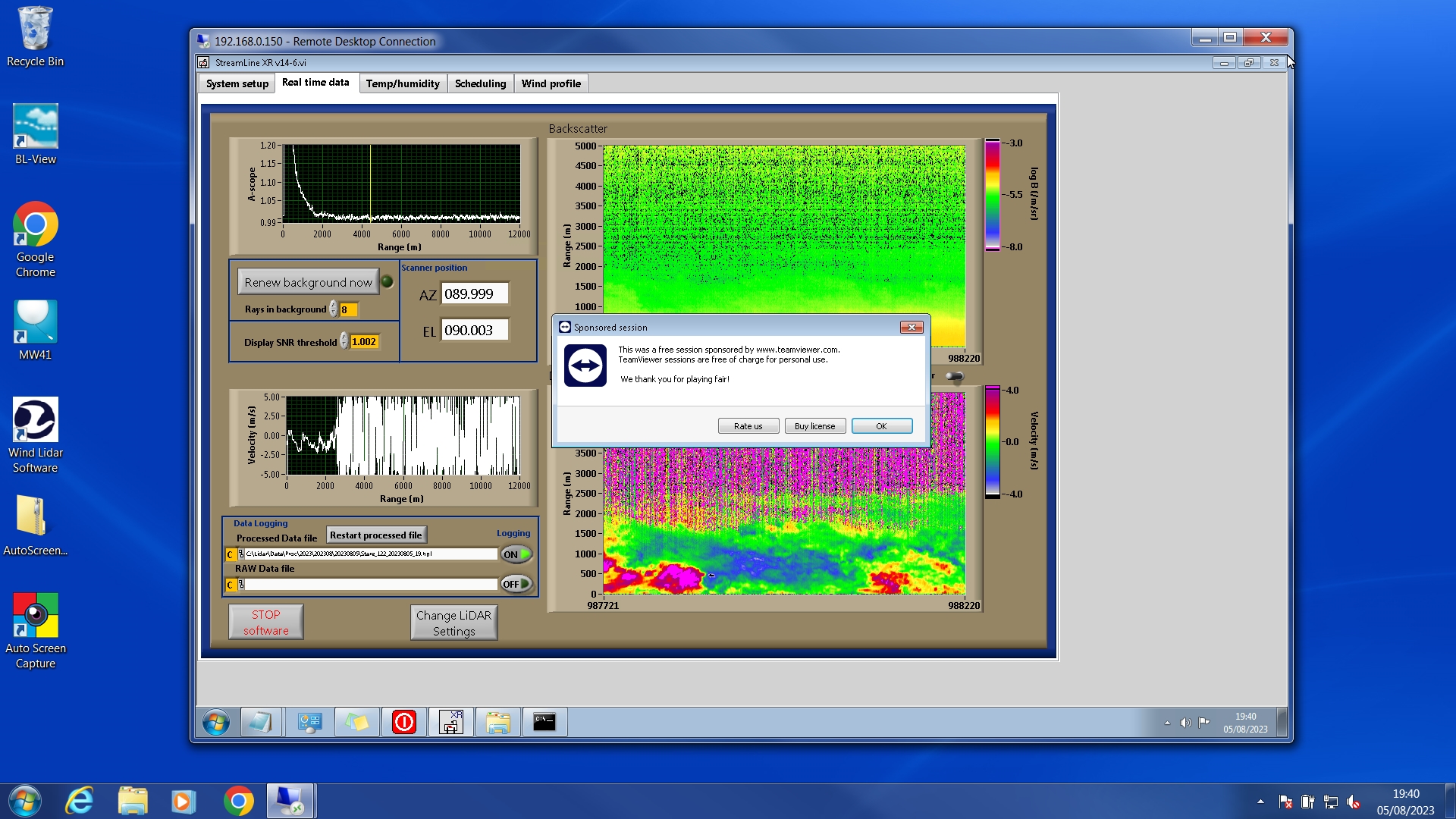Screen dimensions: 1456x819
Task: Flip small switch above velocity plot
Action: click(954, 376)
